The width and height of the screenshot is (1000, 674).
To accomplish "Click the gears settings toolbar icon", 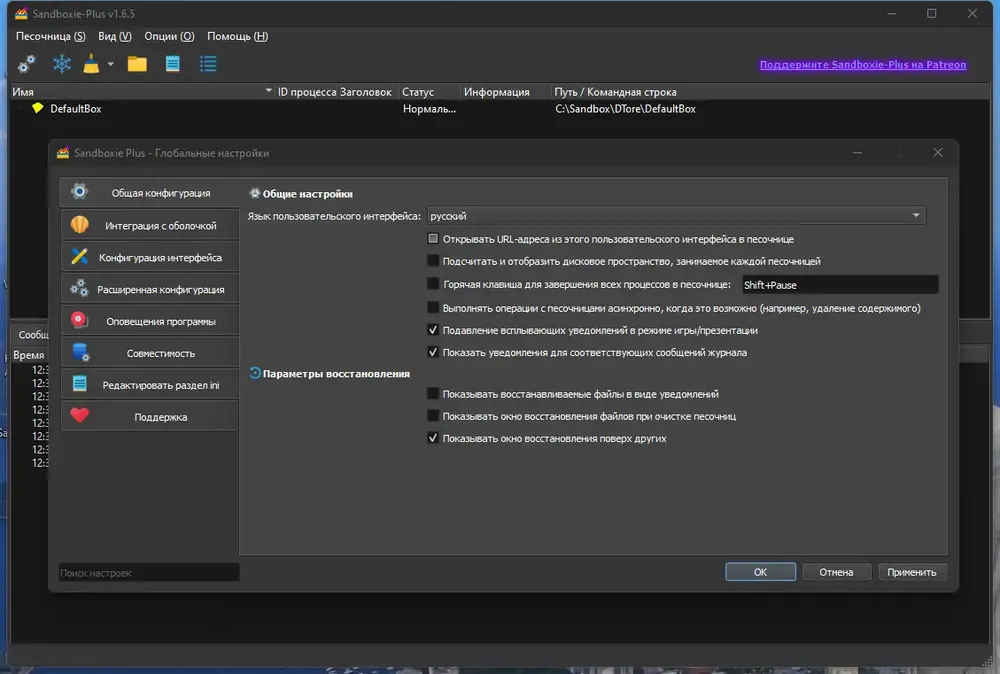I will tap(26, 64).
